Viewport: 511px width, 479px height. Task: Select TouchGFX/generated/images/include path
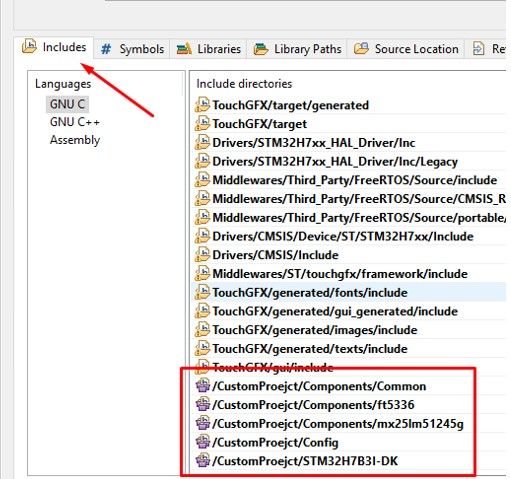(315, 330)
